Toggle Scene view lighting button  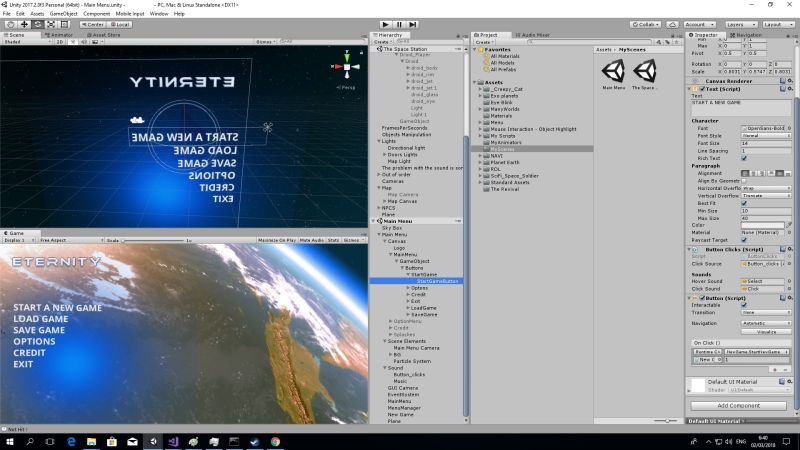[72, 42]
